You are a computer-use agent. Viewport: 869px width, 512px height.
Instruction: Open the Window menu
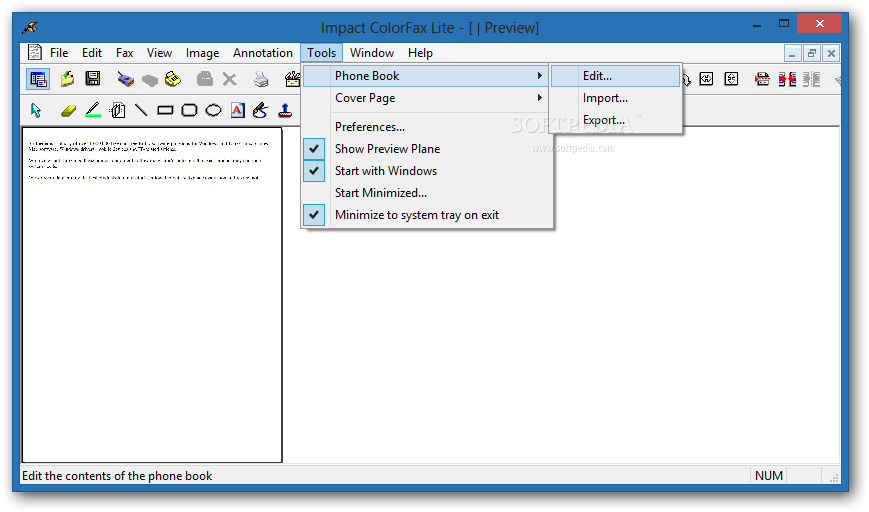point(372,53)
